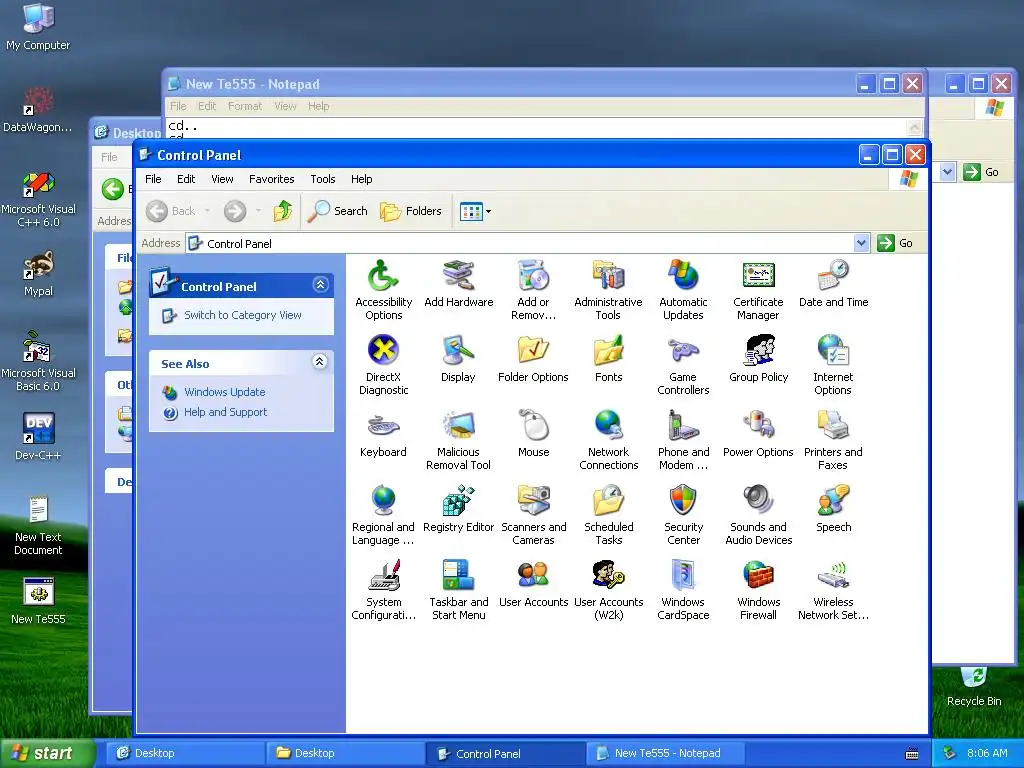Open Malicious Removal Tool icon
Viewport: 1024px width, 768px height.
pyautogui.click(x=458, y=440)
